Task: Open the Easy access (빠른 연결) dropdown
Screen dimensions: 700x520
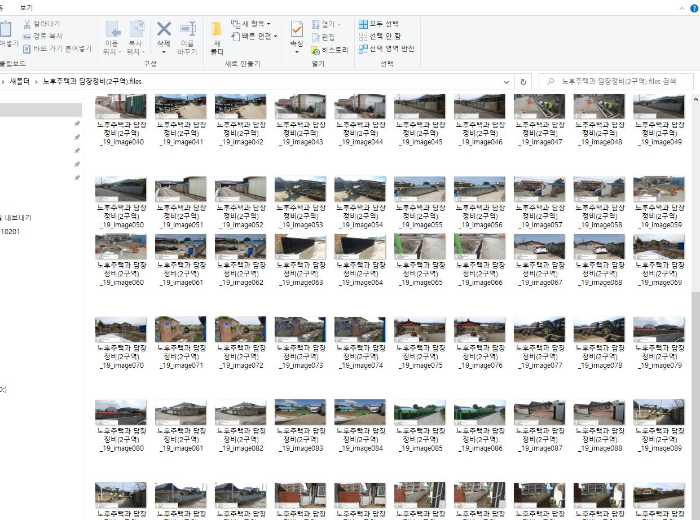Action: click(x=275, y=37)
